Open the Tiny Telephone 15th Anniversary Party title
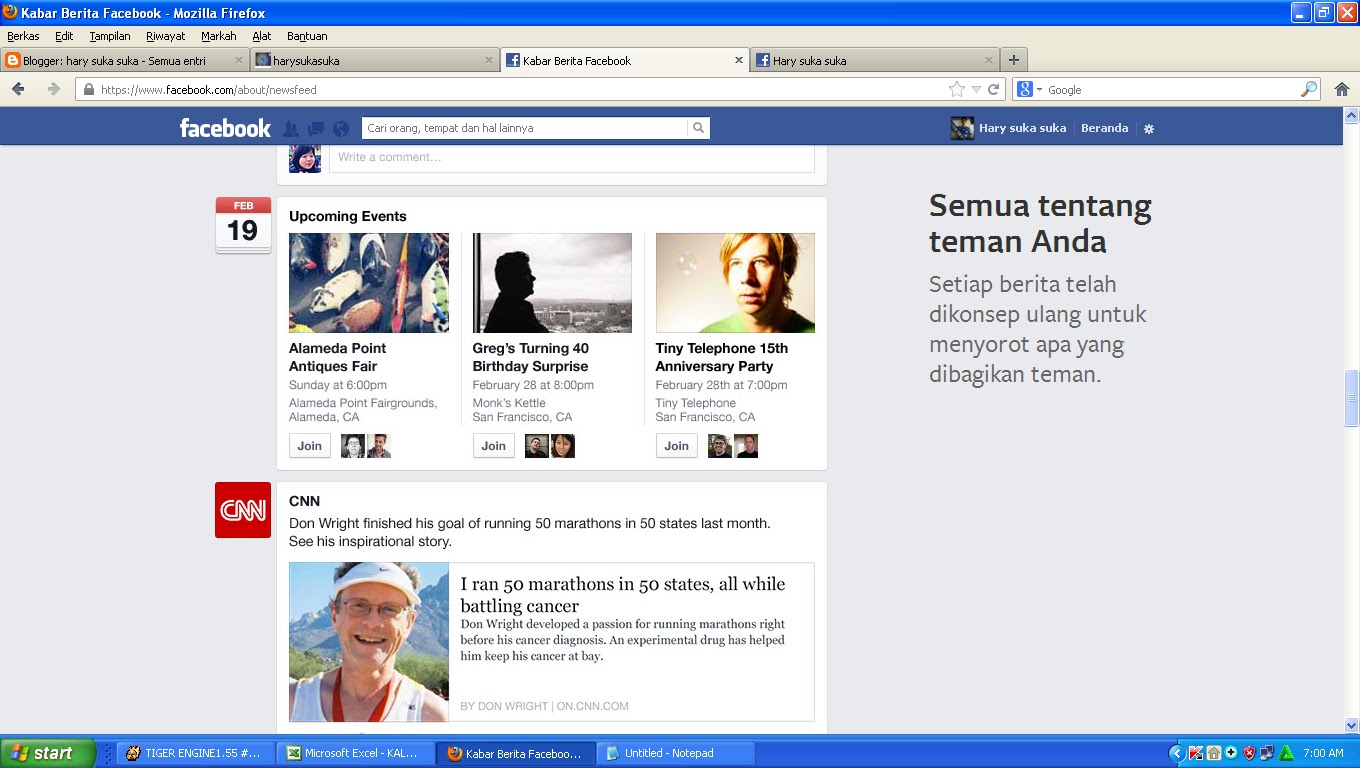The height and width of the screenshot is (768, 1360). [x=722, y=357]
